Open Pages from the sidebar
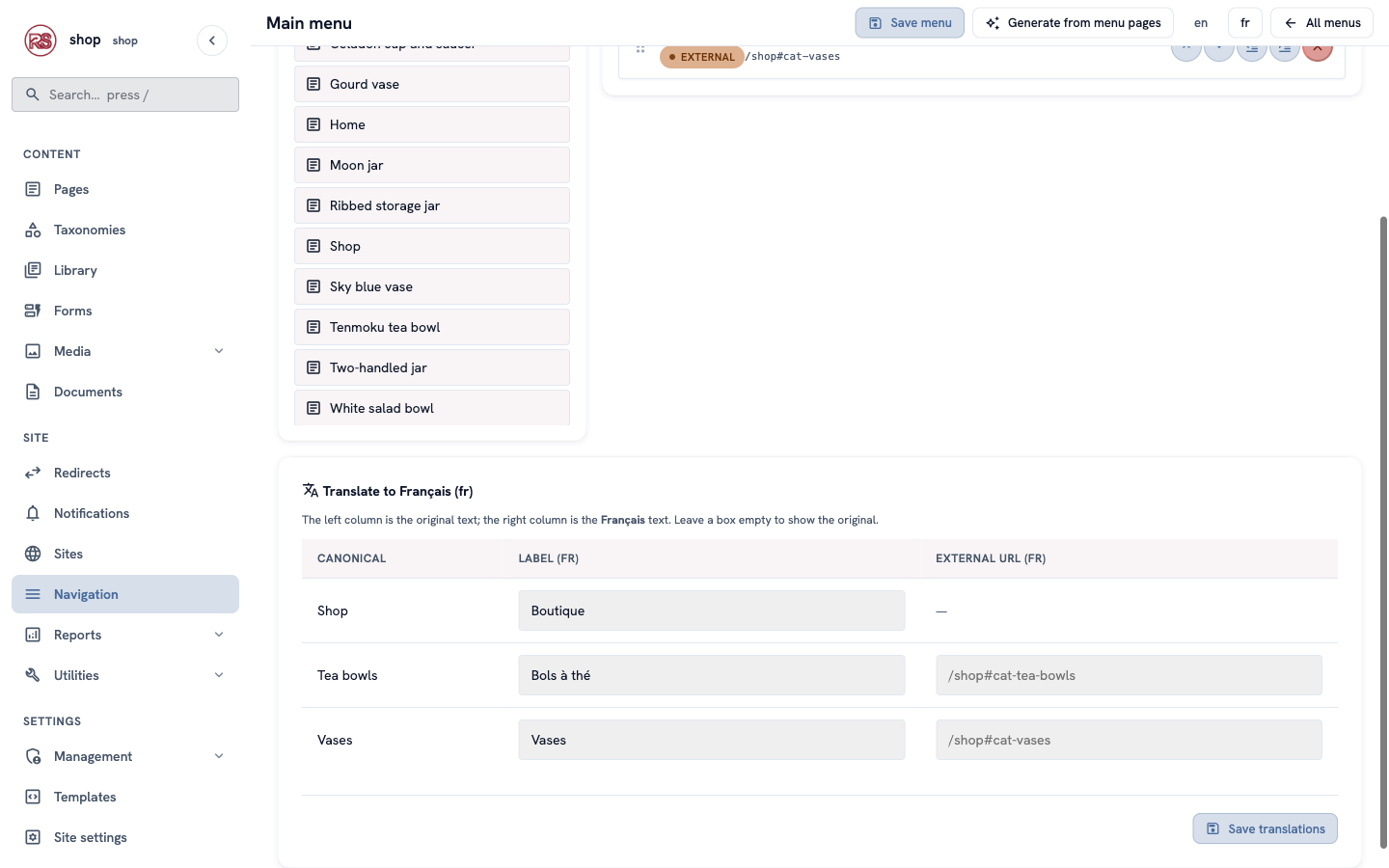1389x868 pixels. click(125, 189)
